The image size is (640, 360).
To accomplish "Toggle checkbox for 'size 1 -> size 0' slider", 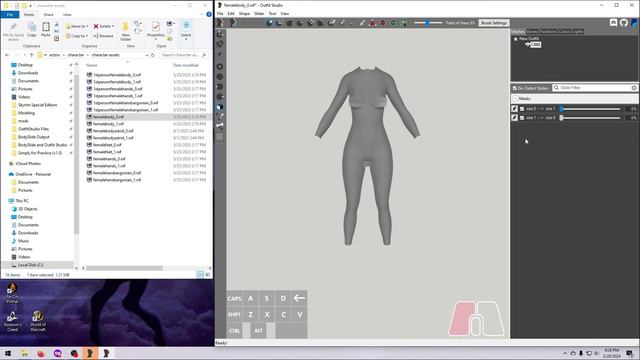I will click(x=522, y=118).
